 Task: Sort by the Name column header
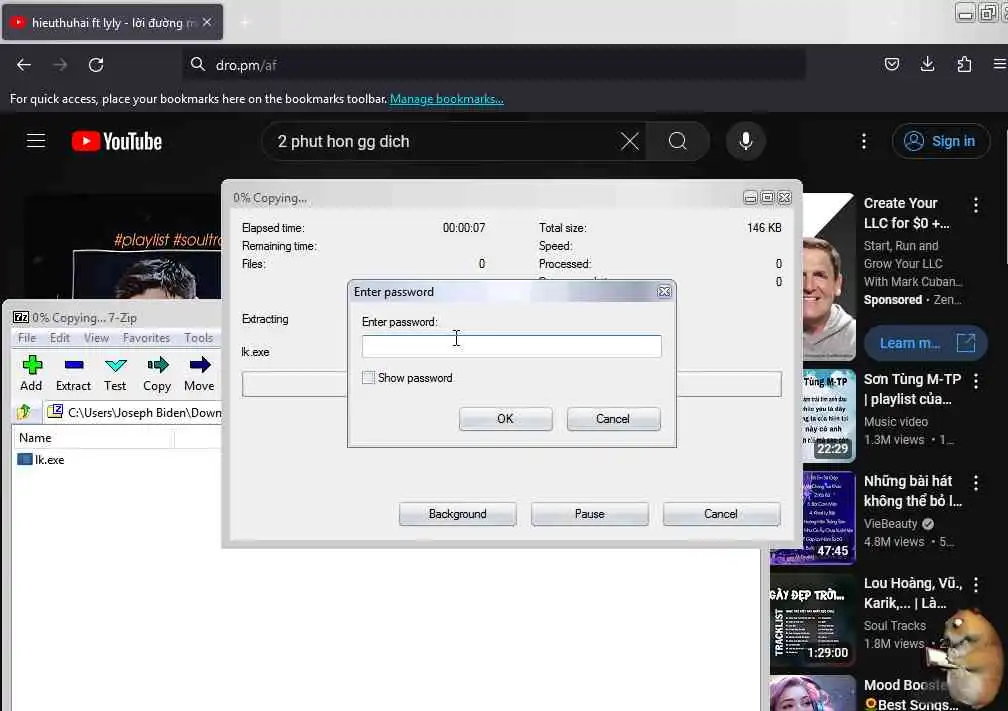tap(93, 438)
